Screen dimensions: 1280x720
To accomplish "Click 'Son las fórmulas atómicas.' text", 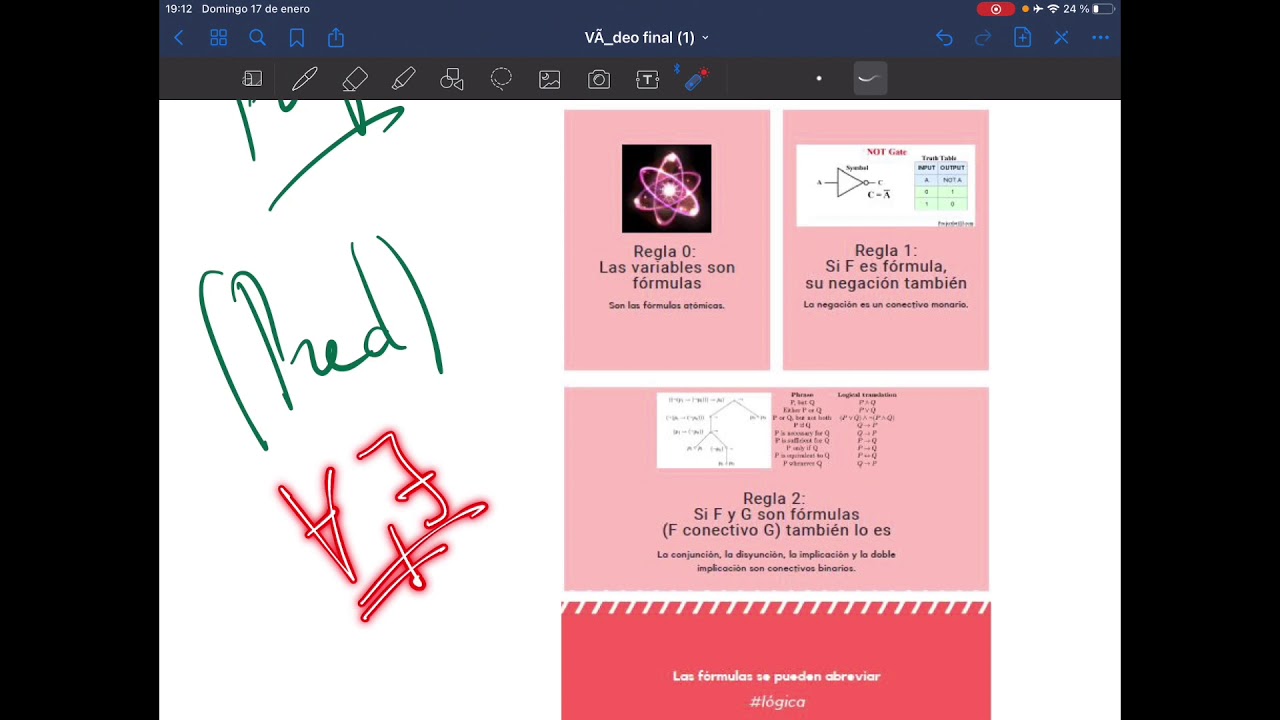I will point(666,305).
